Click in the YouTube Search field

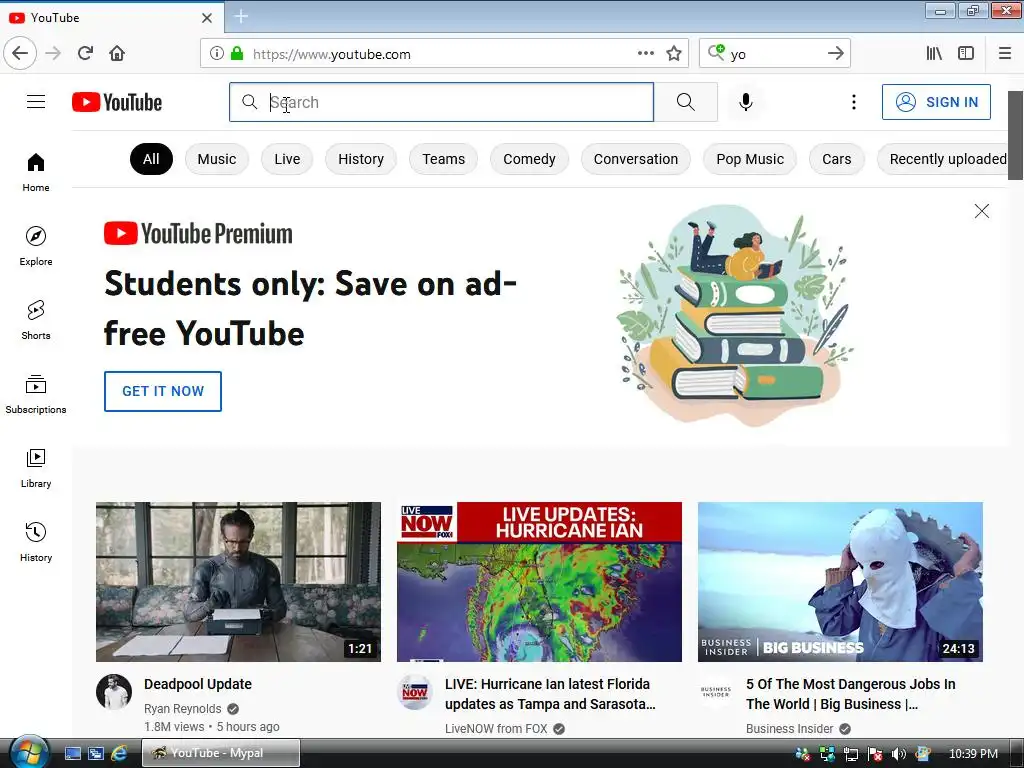pyautogui.click(x=441, y=102)
